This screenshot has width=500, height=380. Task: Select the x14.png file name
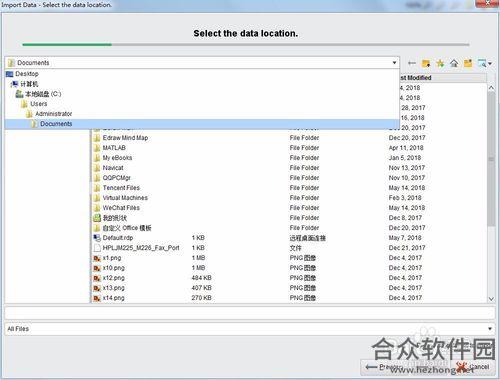[114, 298]
